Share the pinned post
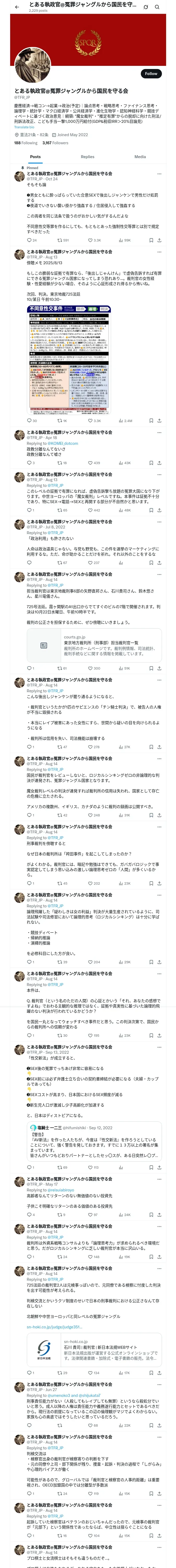Image resolution: width=176 pixels, height=1568 pixels. click(x=160, y=240)
